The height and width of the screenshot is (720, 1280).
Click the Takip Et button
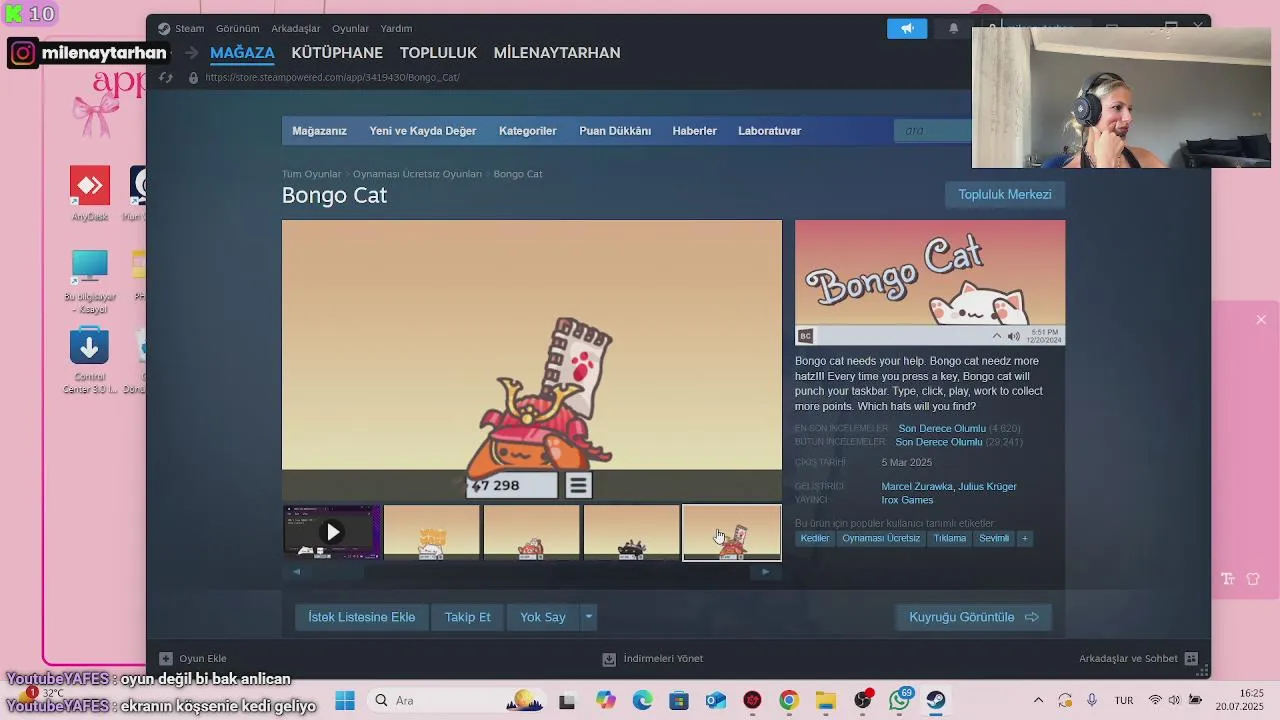[468, 617]
